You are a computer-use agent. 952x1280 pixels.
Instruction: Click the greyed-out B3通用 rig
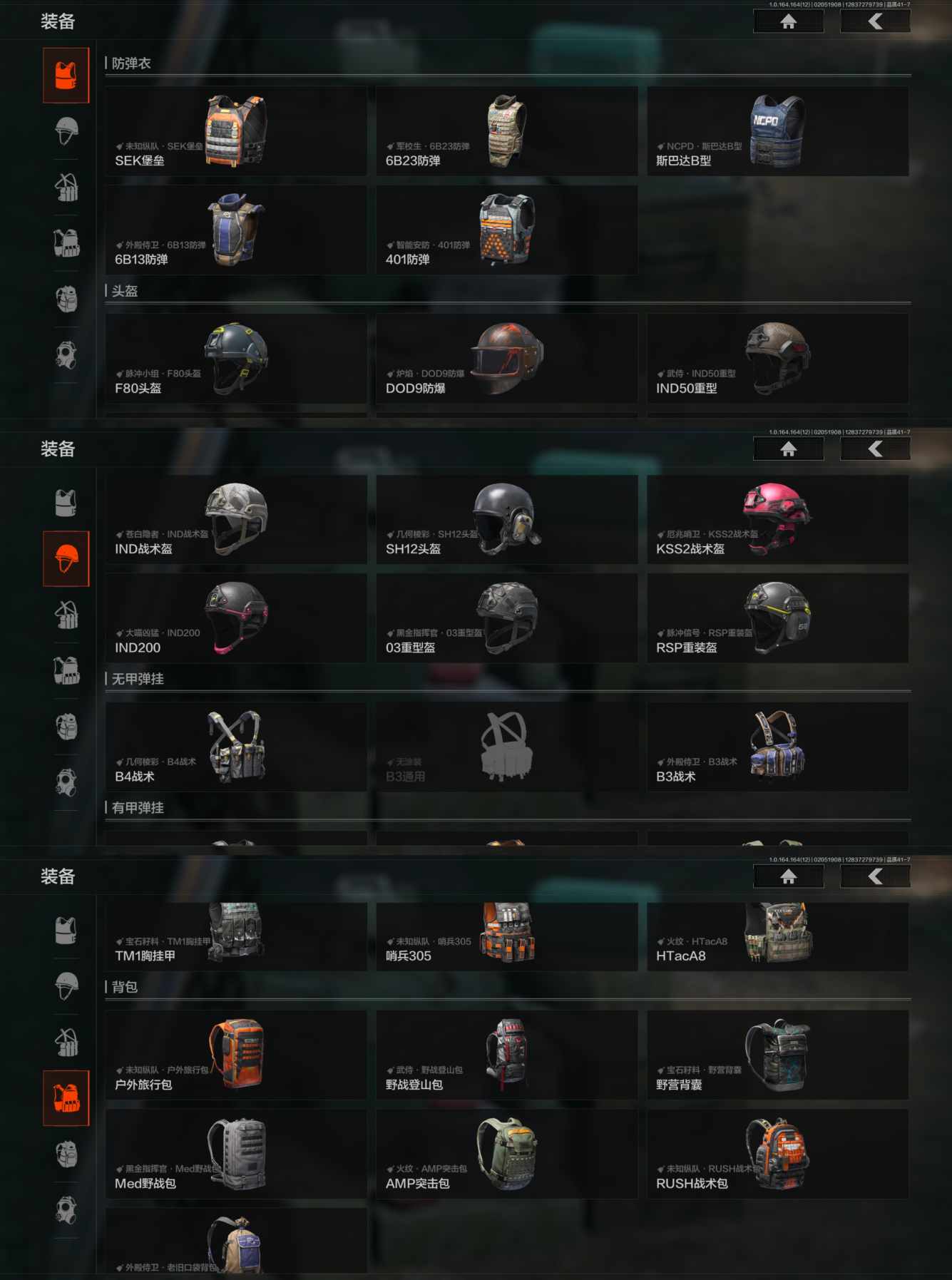507,747
